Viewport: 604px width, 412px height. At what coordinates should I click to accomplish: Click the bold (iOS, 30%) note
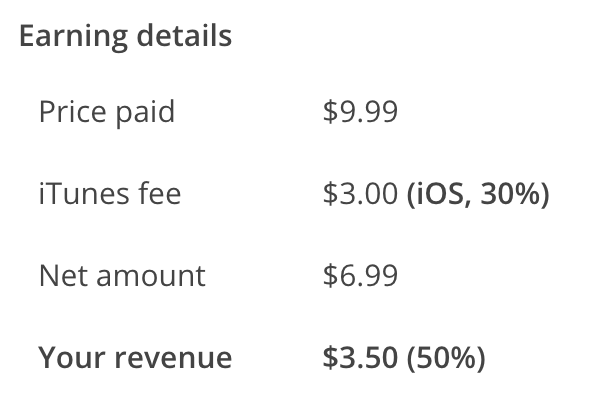click(478, 193)
